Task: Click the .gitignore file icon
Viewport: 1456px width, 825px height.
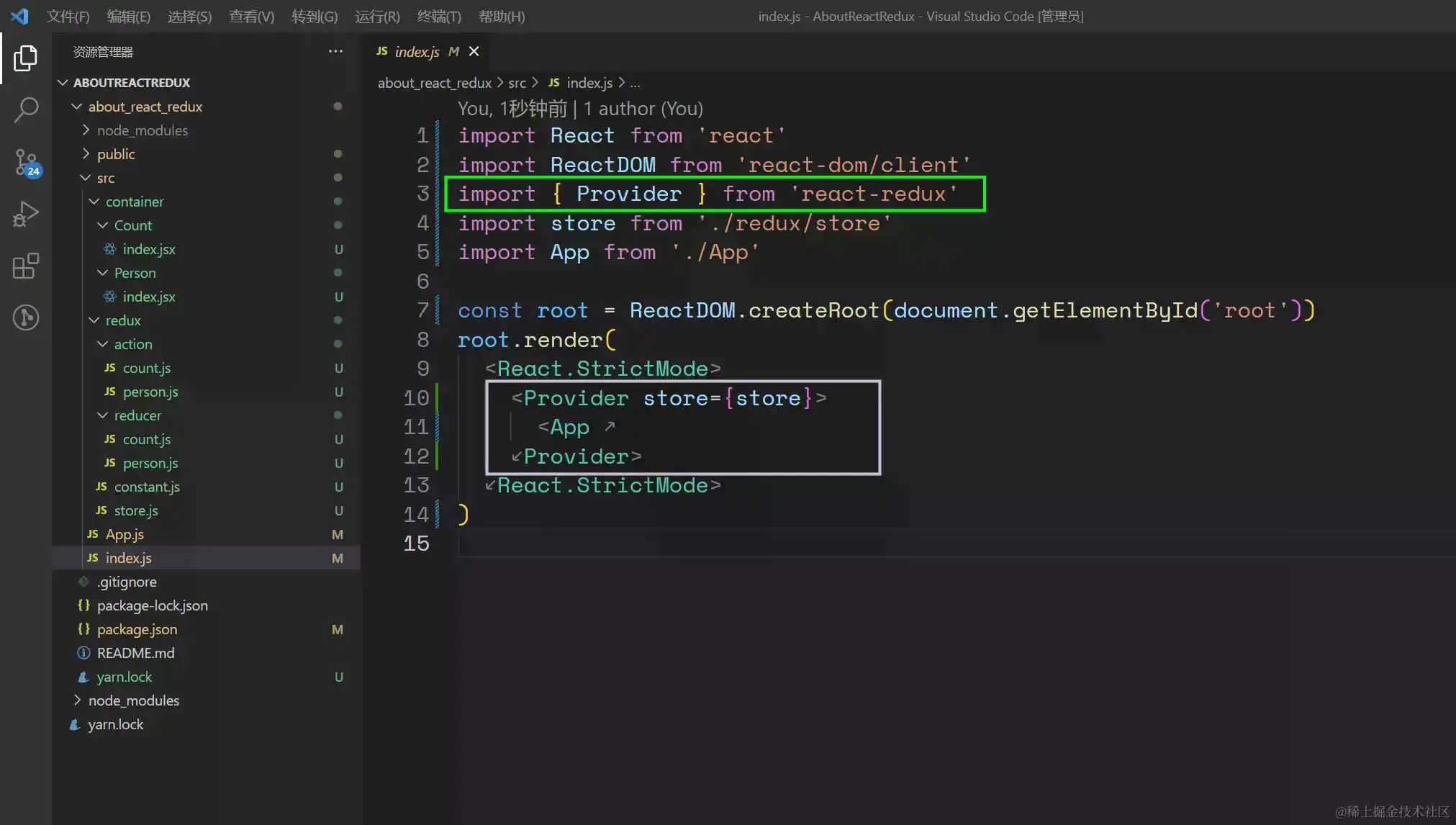Action: click(x=83, y=582)
